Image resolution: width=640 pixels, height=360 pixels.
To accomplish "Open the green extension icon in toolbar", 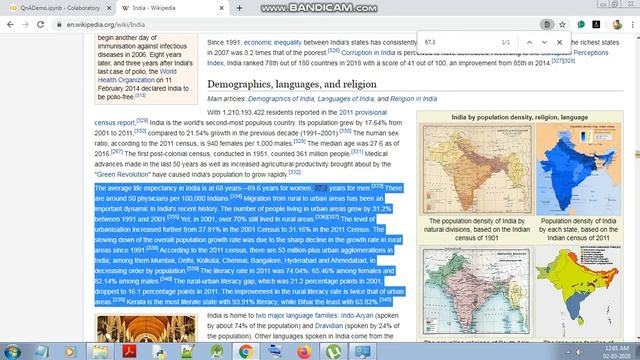I will 581,24.
